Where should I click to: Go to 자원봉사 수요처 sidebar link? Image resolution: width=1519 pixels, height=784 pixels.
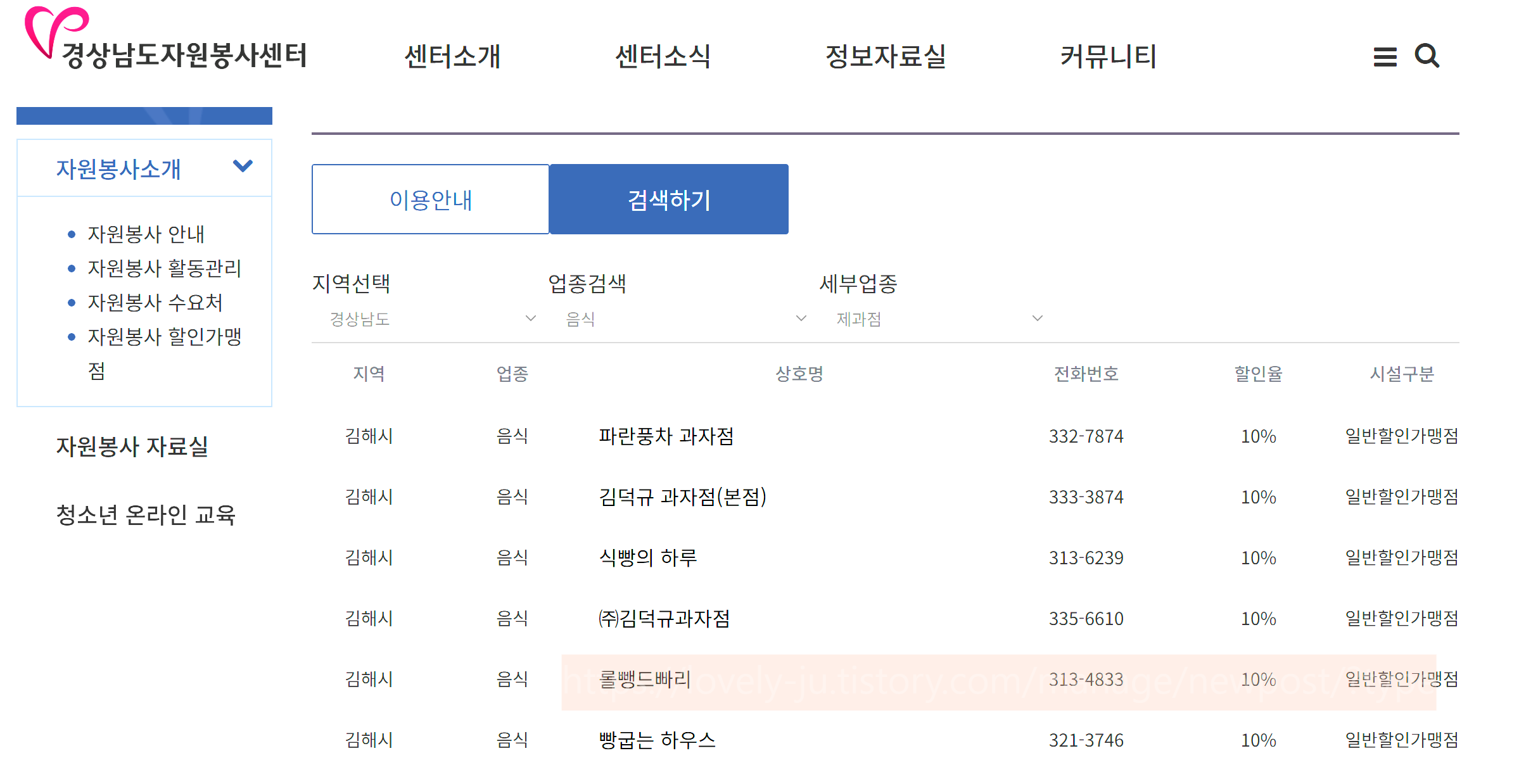point(155,303)
